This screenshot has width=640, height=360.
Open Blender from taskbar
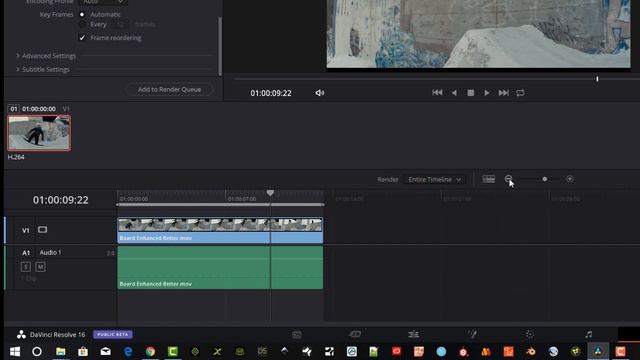pyautogui.click(x=531, y=351)
